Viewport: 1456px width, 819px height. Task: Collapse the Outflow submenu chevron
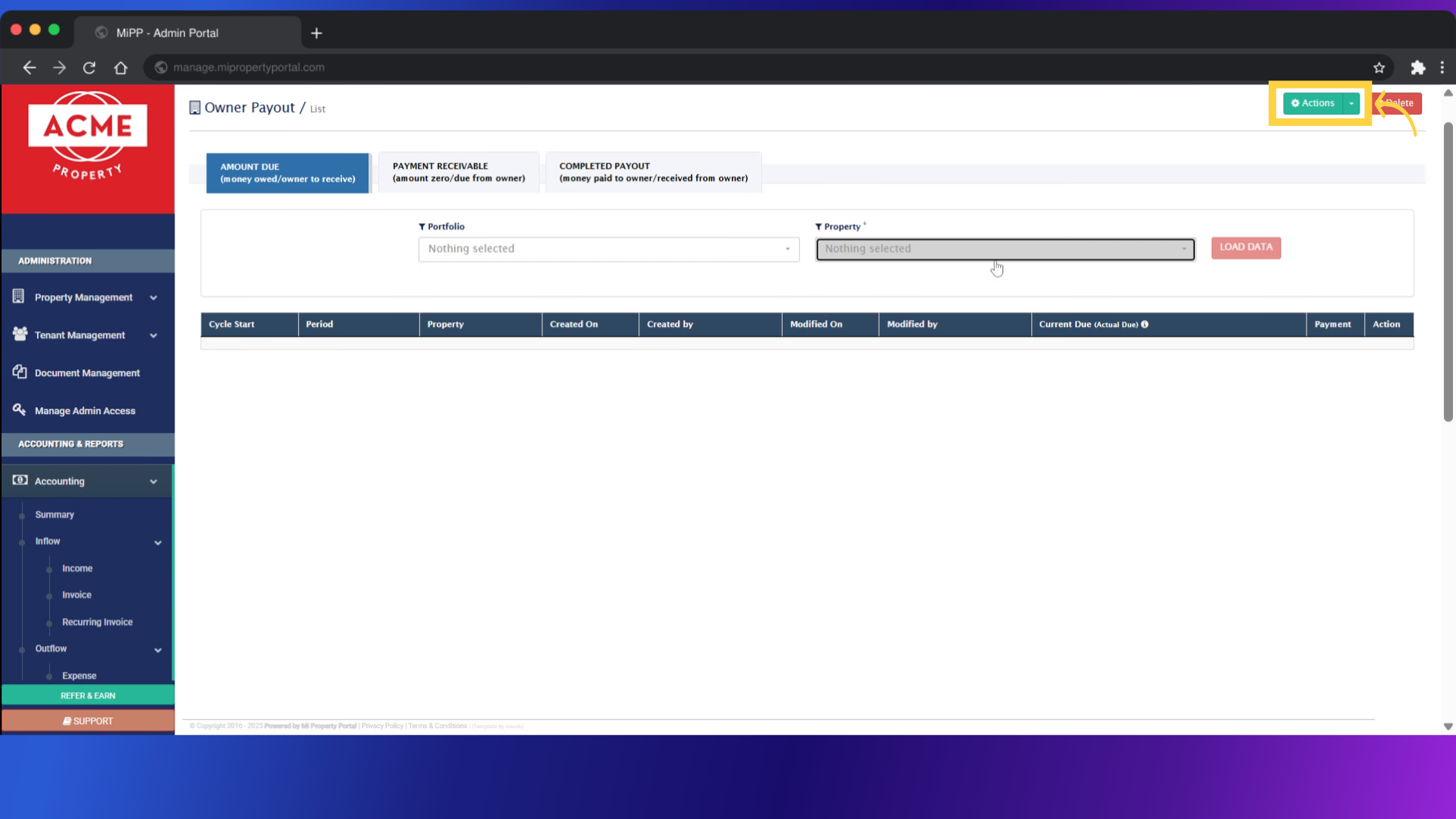pos(158,650)
